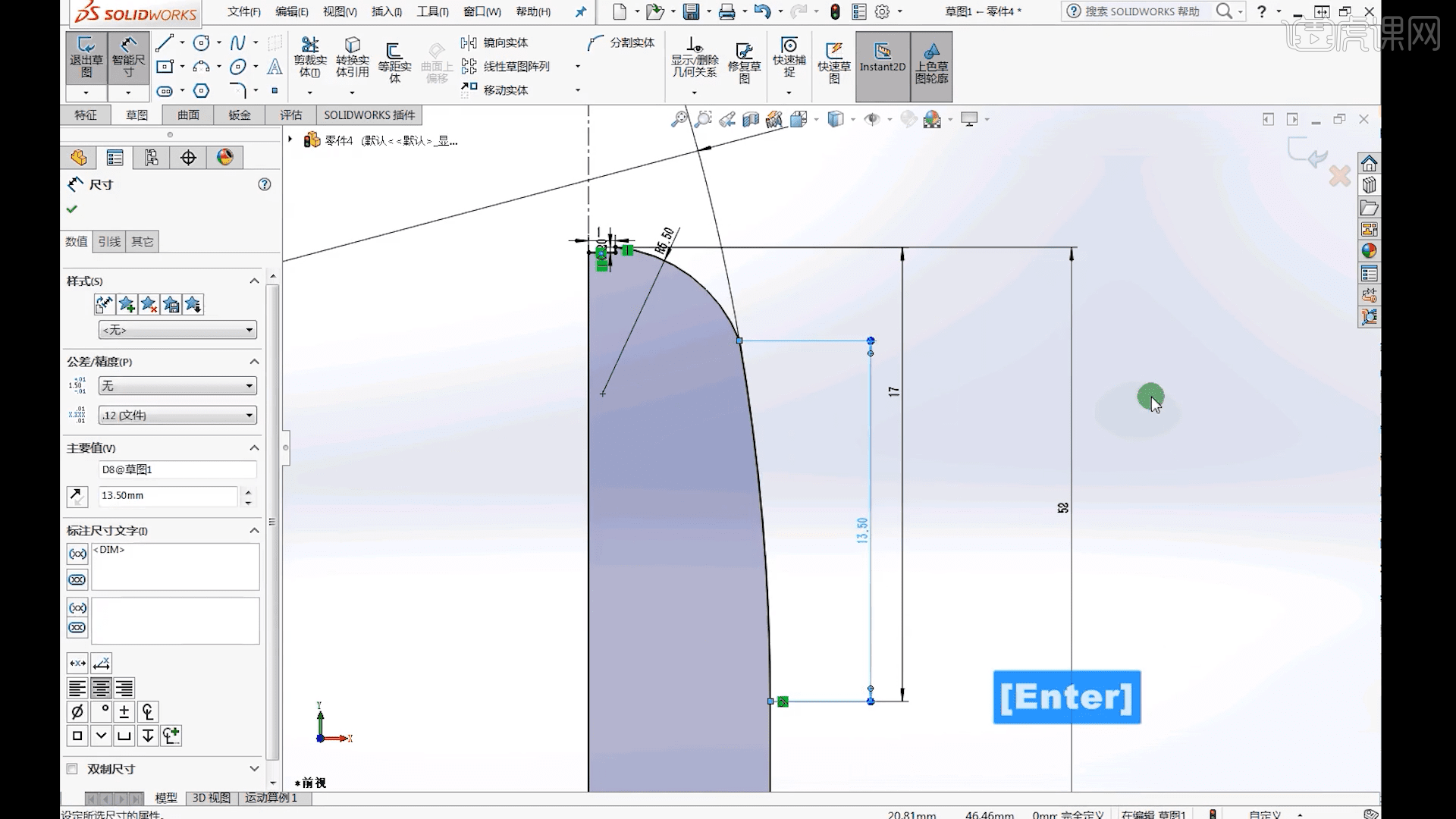Click the Rapid Sketch (快速草图) icon

tap(834, 62)
